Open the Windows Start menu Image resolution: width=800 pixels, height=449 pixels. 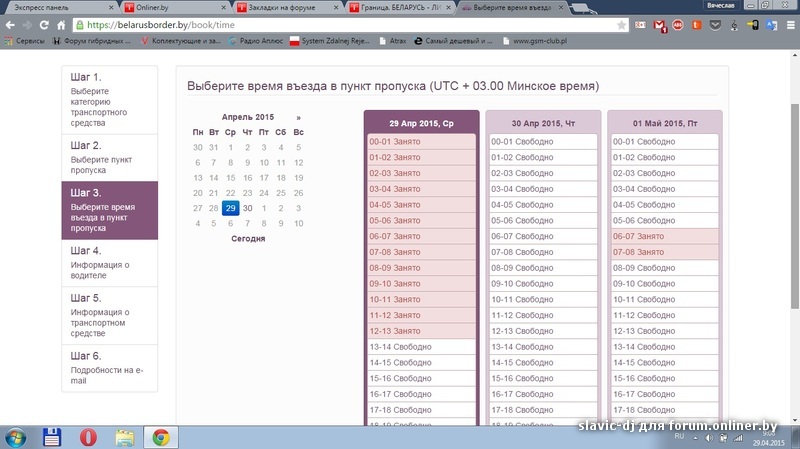(x=15, y=438)
